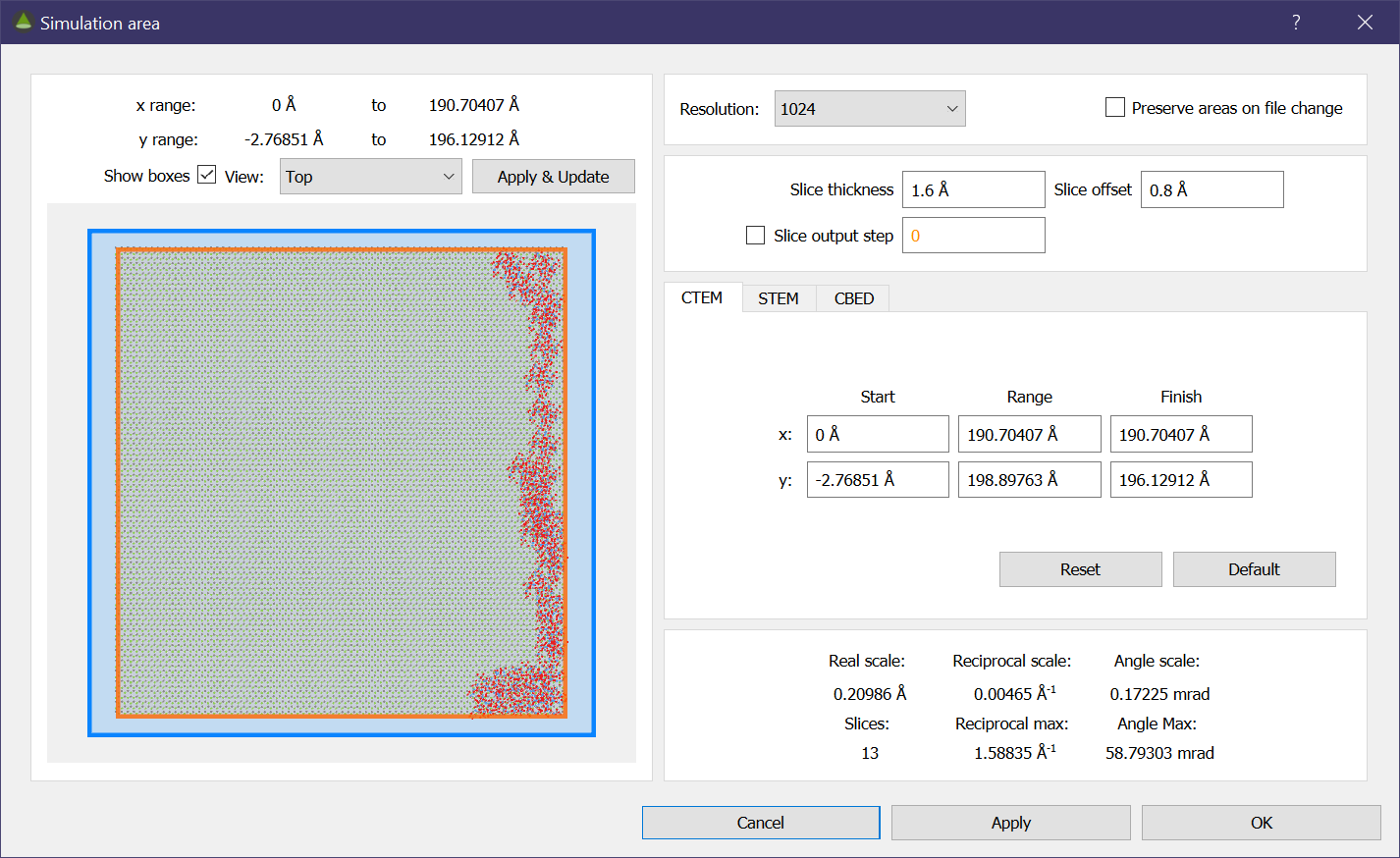Toggle the Show boxes checkbox
The image size is (1400, 858).
click(x=206, y=175)
